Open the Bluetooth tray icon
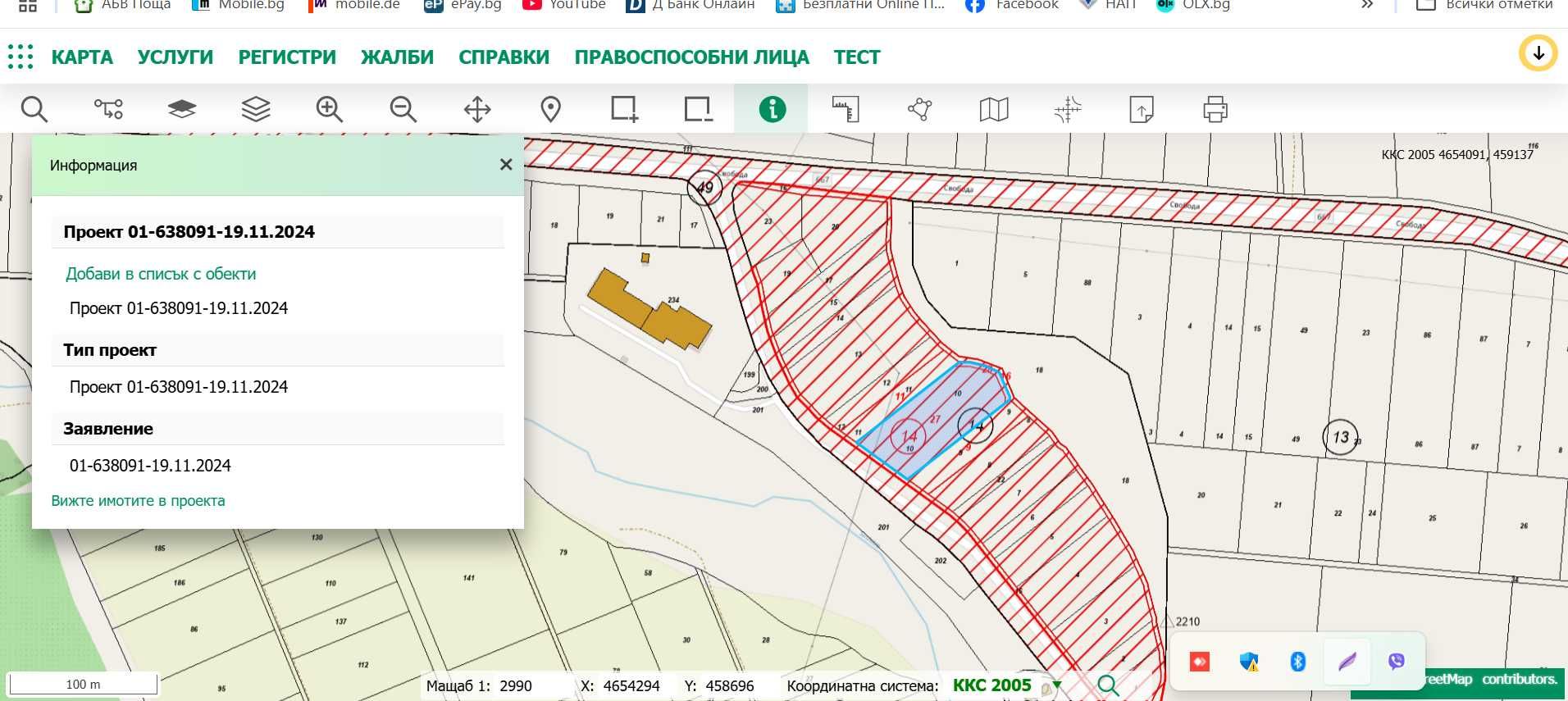 click(1298, 661)
